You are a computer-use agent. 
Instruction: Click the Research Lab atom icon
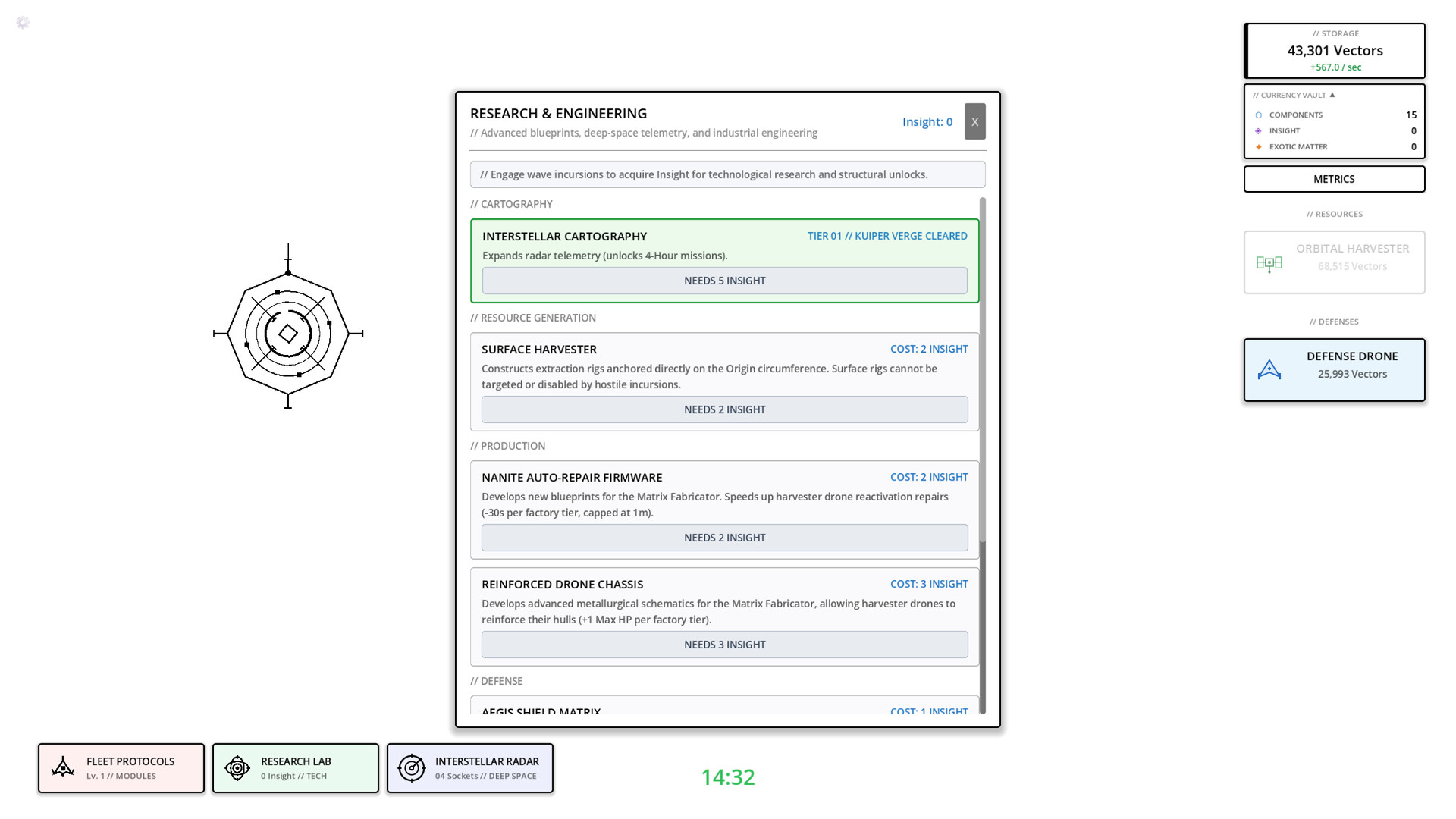click(237, 767)
